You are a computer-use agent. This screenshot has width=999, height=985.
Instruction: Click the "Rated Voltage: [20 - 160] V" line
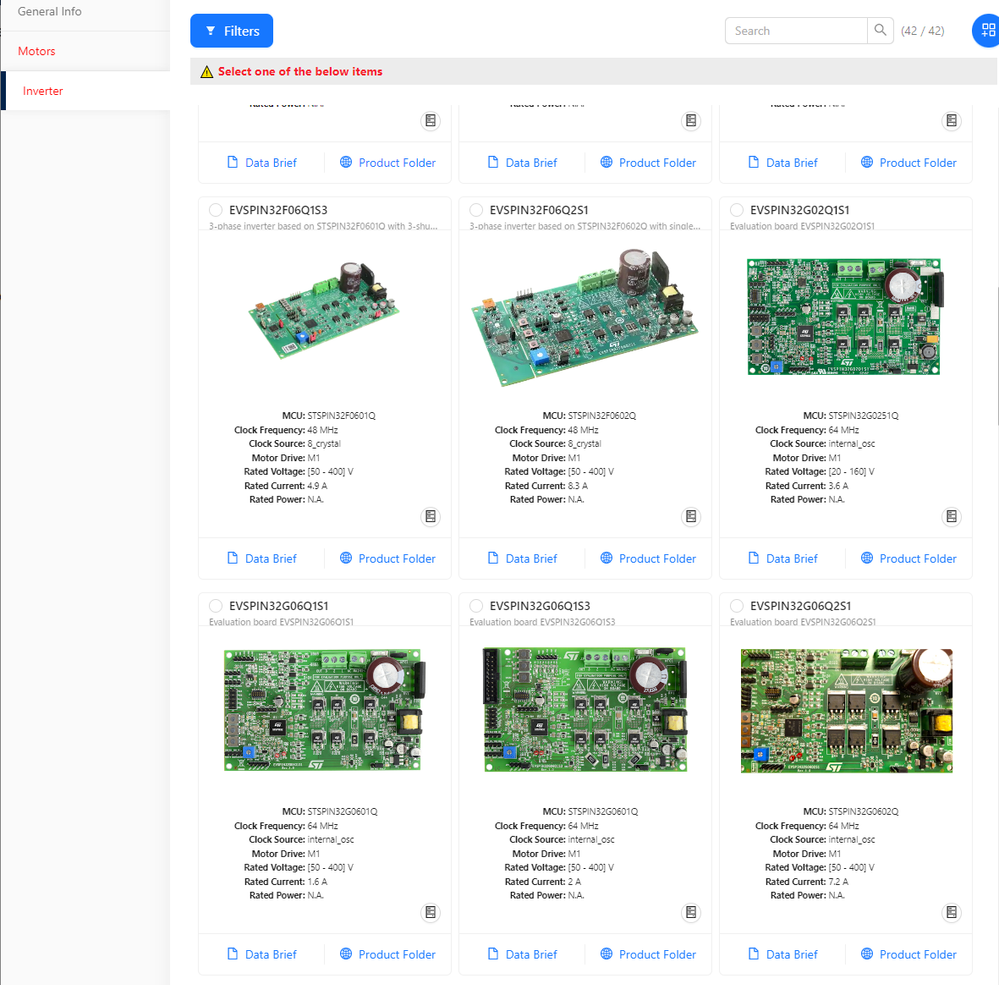tap(820, 471)
